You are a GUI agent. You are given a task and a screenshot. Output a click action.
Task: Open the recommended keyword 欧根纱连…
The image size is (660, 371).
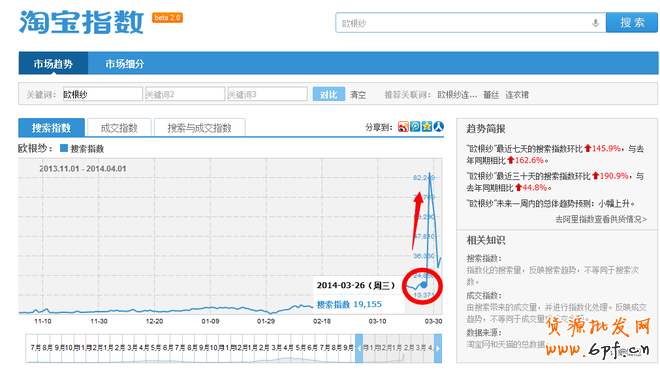tap(457, 95)
